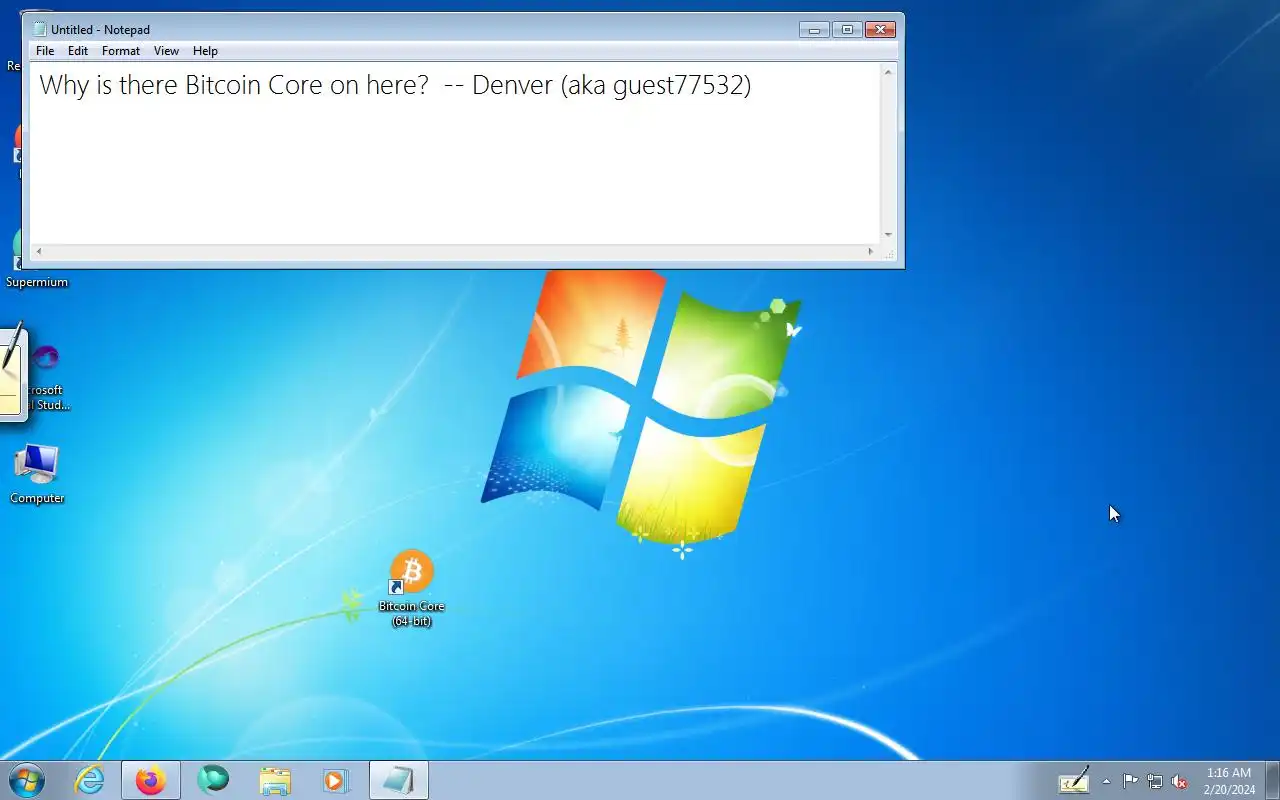Click the Notepad taskbar button
This screenshot has height=800, width=1280.
pyautogui.click(x=399, y=780)
